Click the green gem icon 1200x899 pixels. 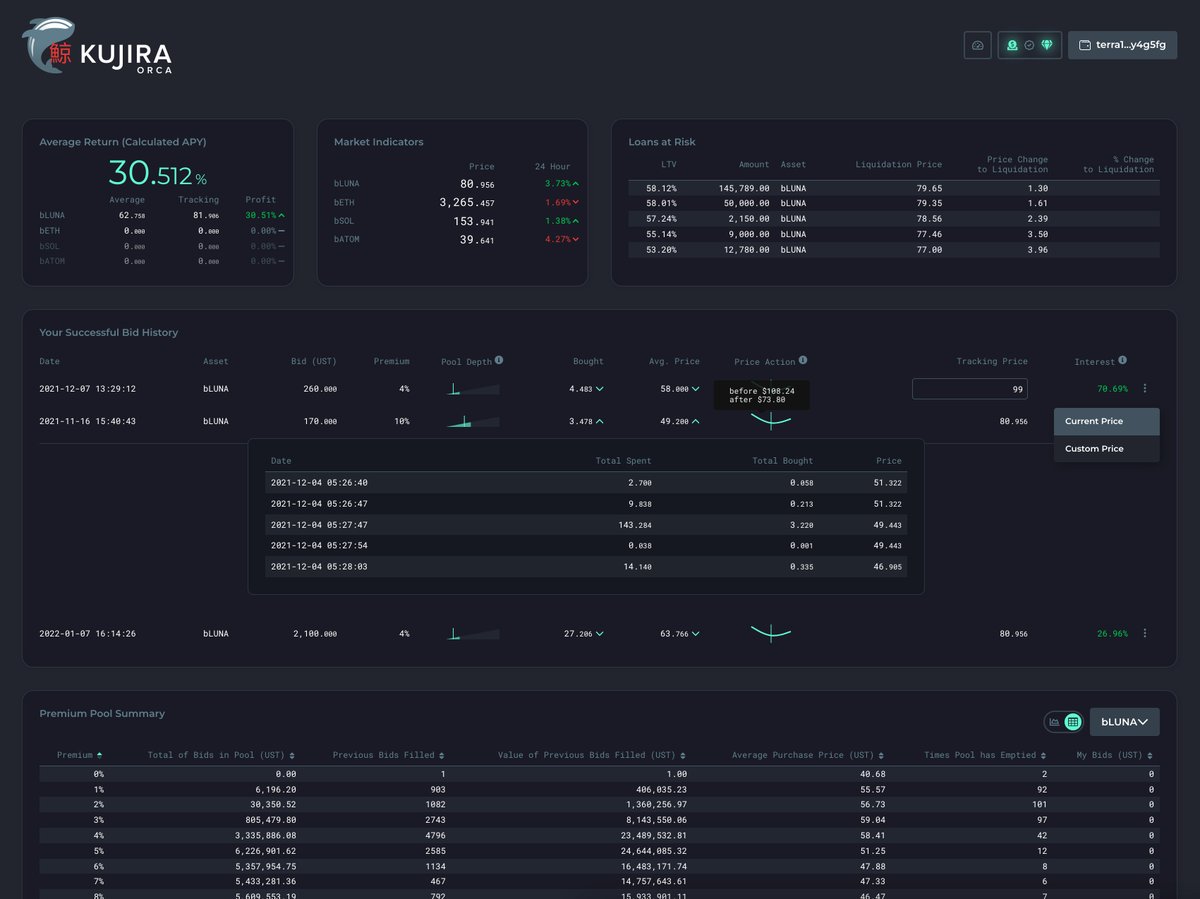pyautogui.click(x=1047, y=45)
